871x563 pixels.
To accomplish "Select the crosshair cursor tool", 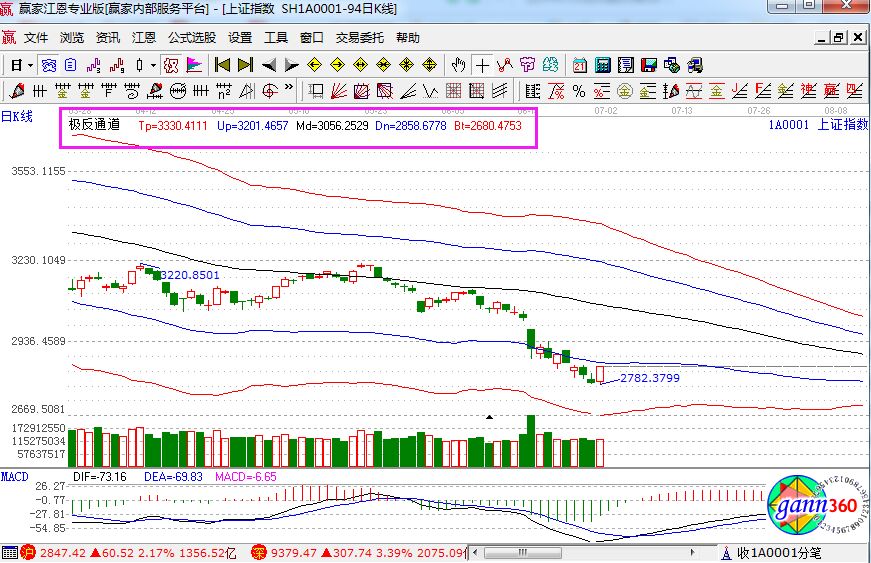I will coord(483,65).
